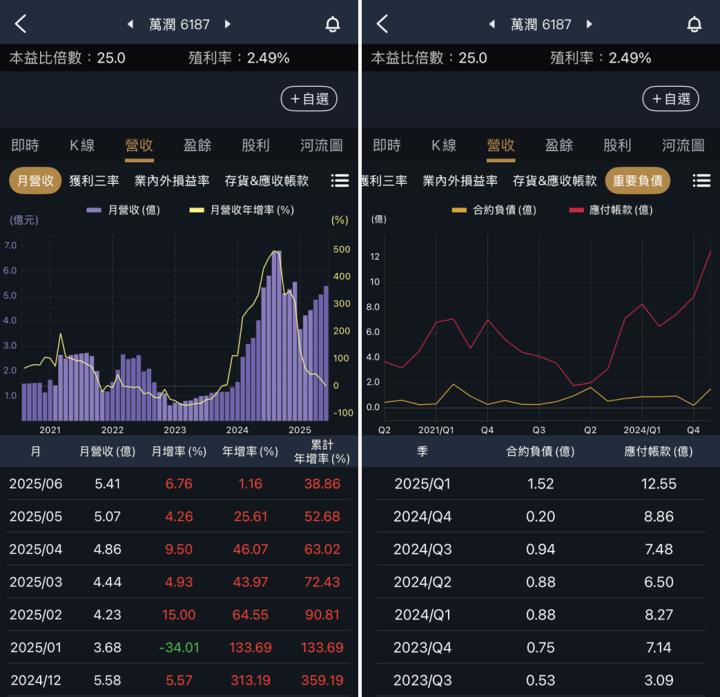Tap the back arrow on right screen
The width and height of the screenshot is (720, 697).
[x=382, y=24]
